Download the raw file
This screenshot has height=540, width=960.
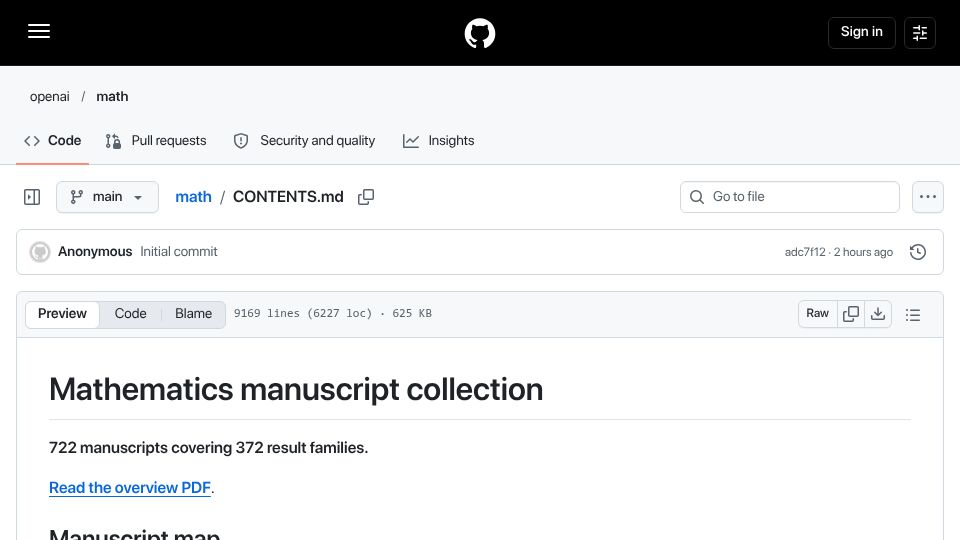[878, 314]
